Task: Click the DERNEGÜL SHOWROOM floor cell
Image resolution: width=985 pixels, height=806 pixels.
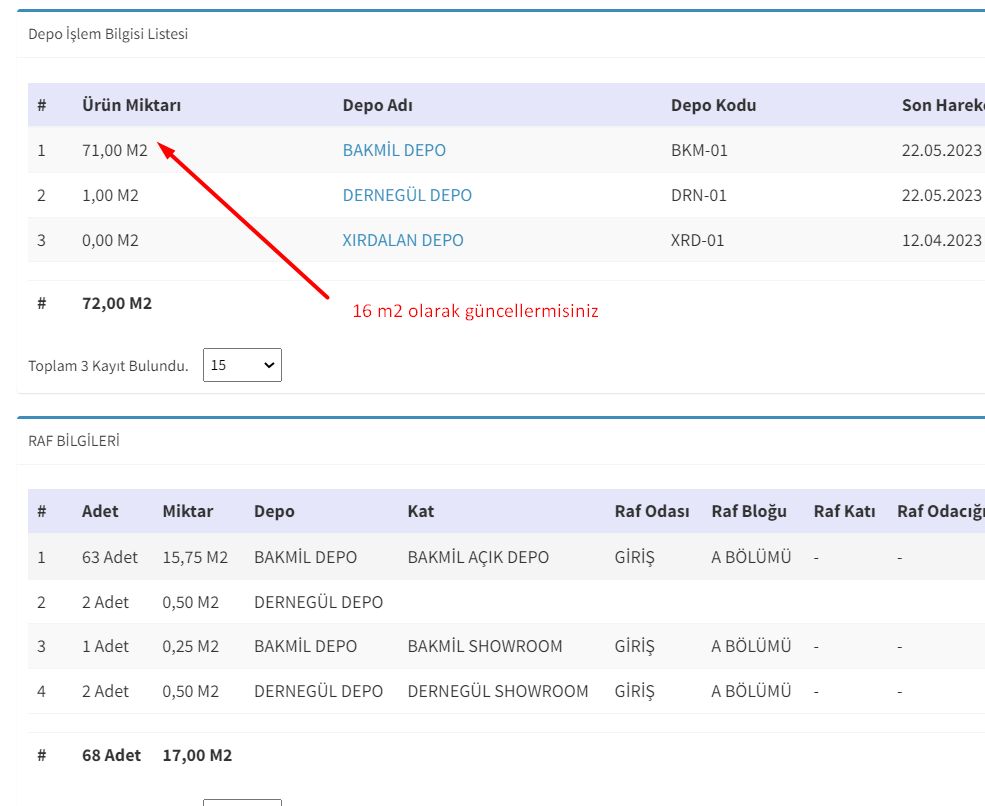Action: [x=498, y=692]
